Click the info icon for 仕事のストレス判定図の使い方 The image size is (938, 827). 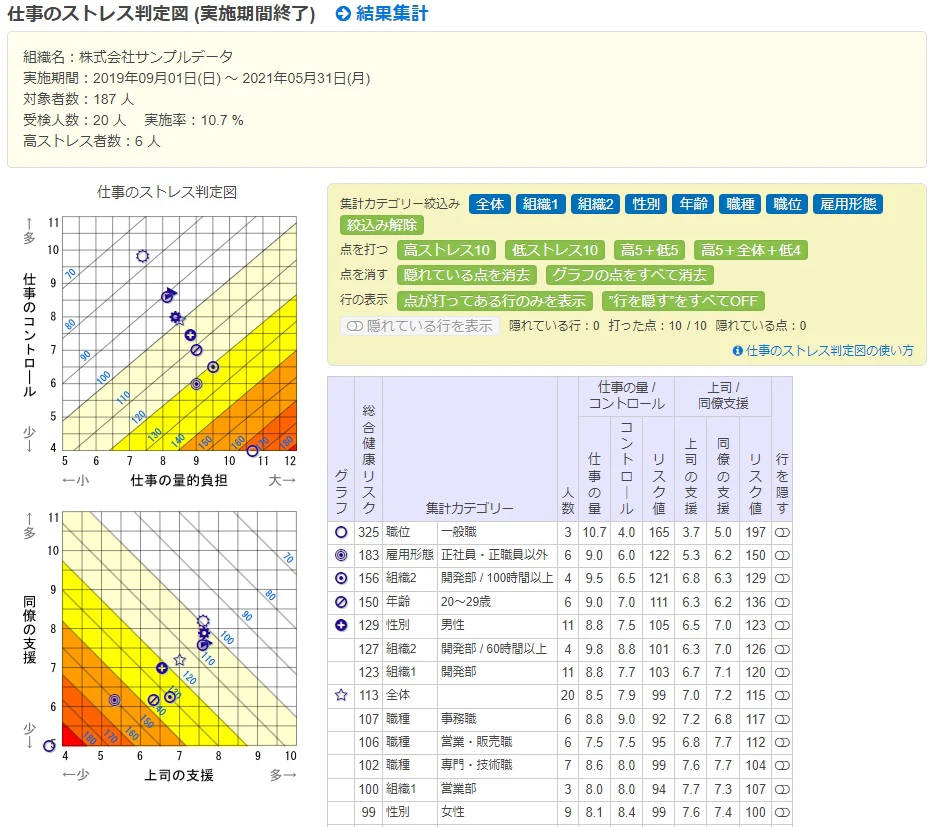point(738,351)
